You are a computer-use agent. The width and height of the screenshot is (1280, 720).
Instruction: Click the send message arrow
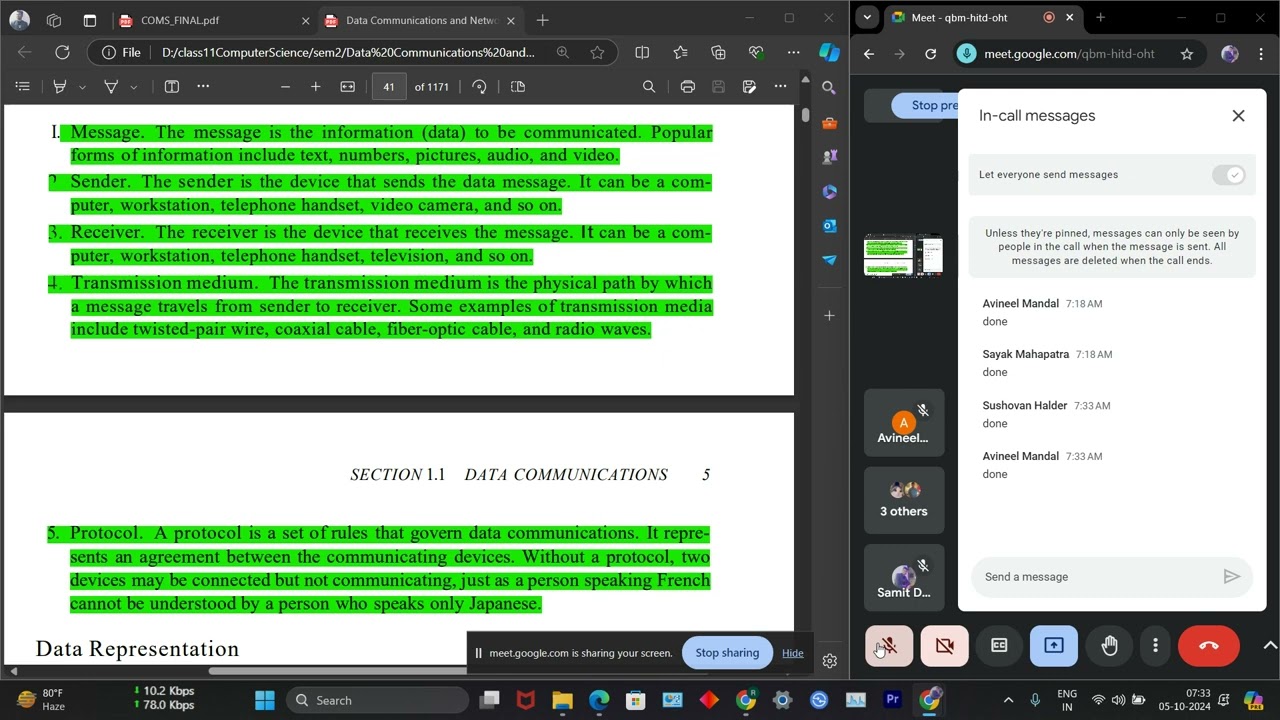pos(1231,577)
